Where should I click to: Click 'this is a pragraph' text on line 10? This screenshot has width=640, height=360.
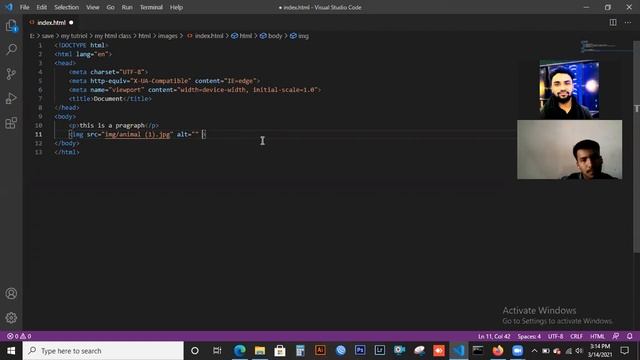pyautogui.click(x=112, y=125)
